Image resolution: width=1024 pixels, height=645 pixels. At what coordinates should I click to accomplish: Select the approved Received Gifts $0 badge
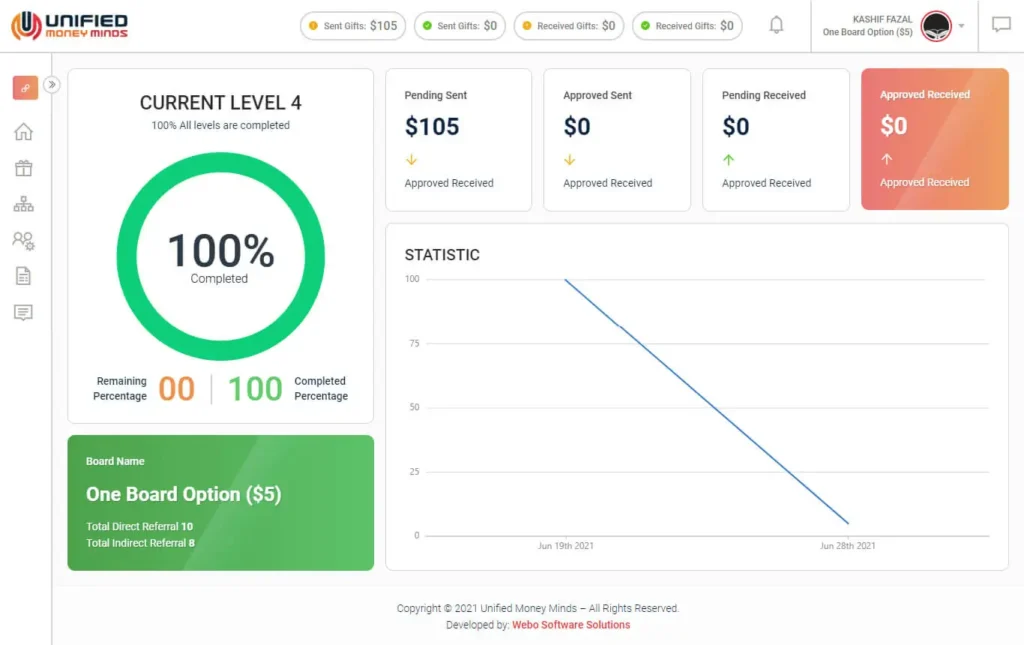pos(687,26)
